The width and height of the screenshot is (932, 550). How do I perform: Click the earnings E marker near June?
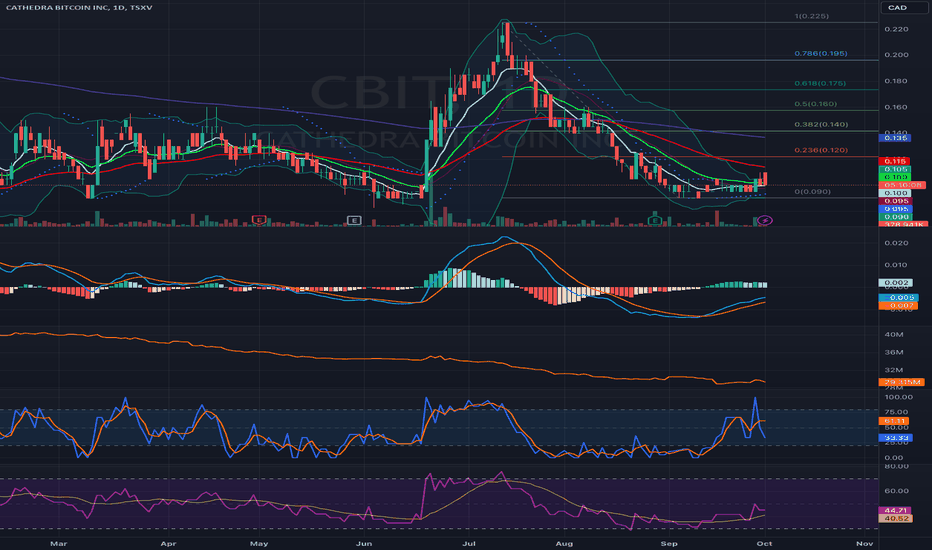354,221
